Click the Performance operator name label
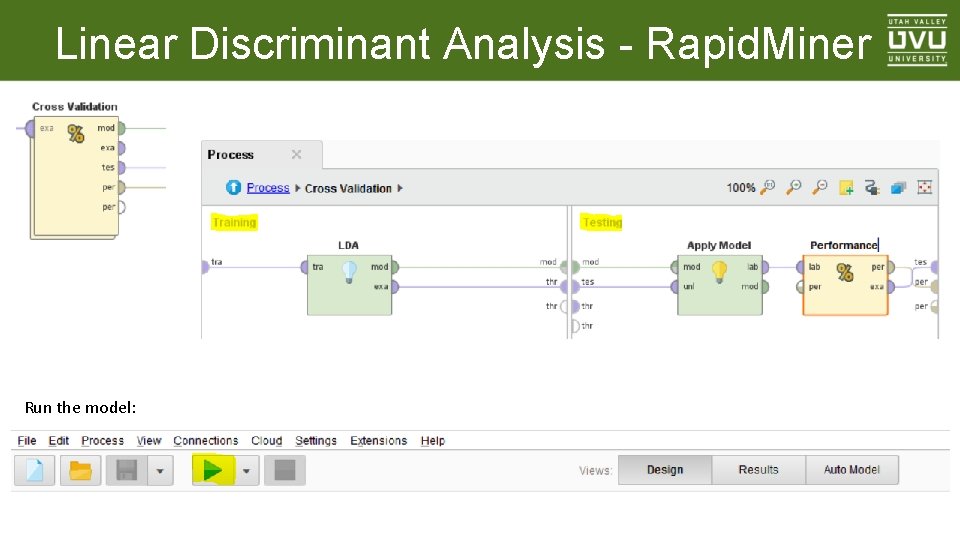The height and width of the screenshot is (540, 960). coord(844,245)
